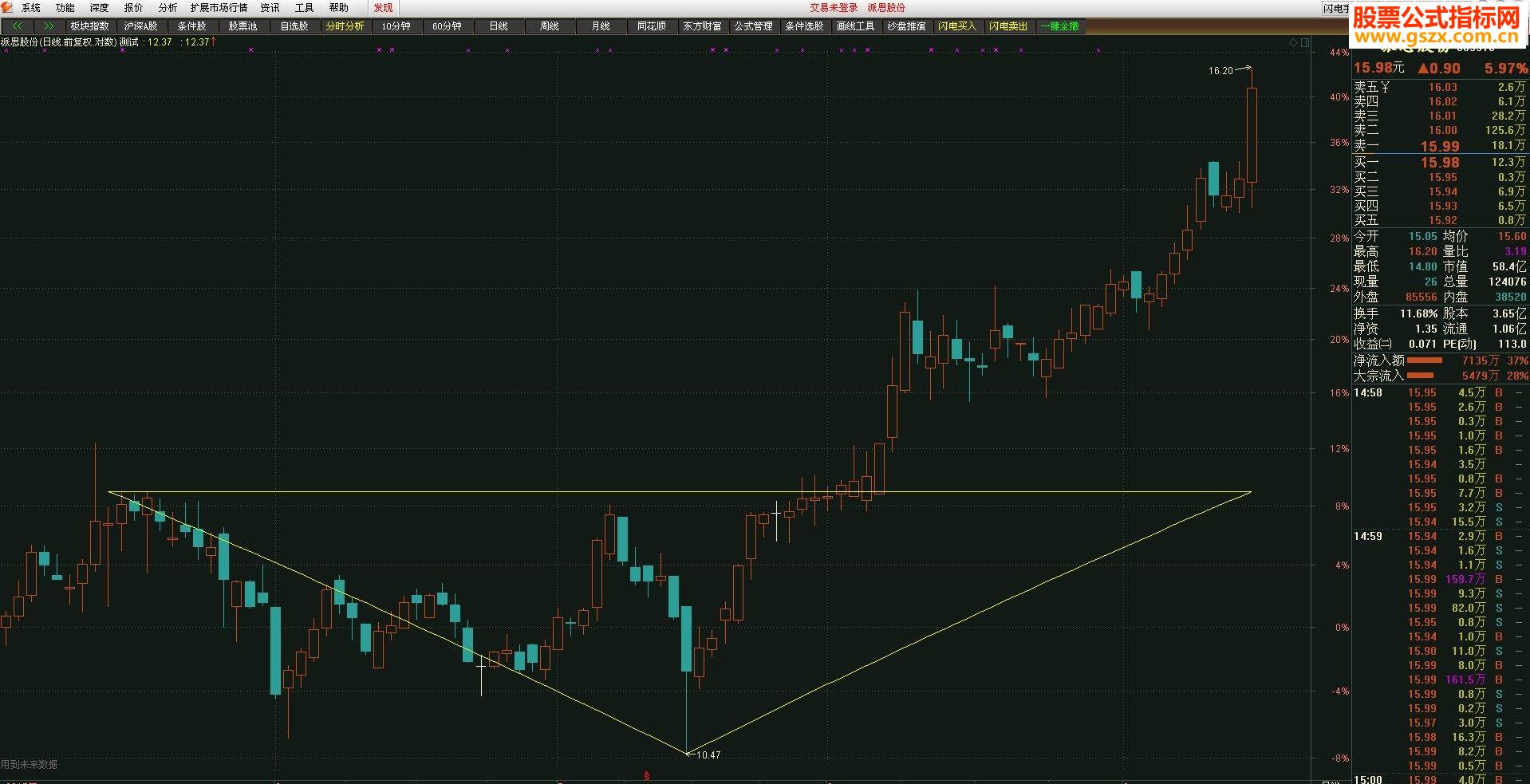Click the 5.97% change value
Screen dimensions: 1530x784
[1506, 69]
